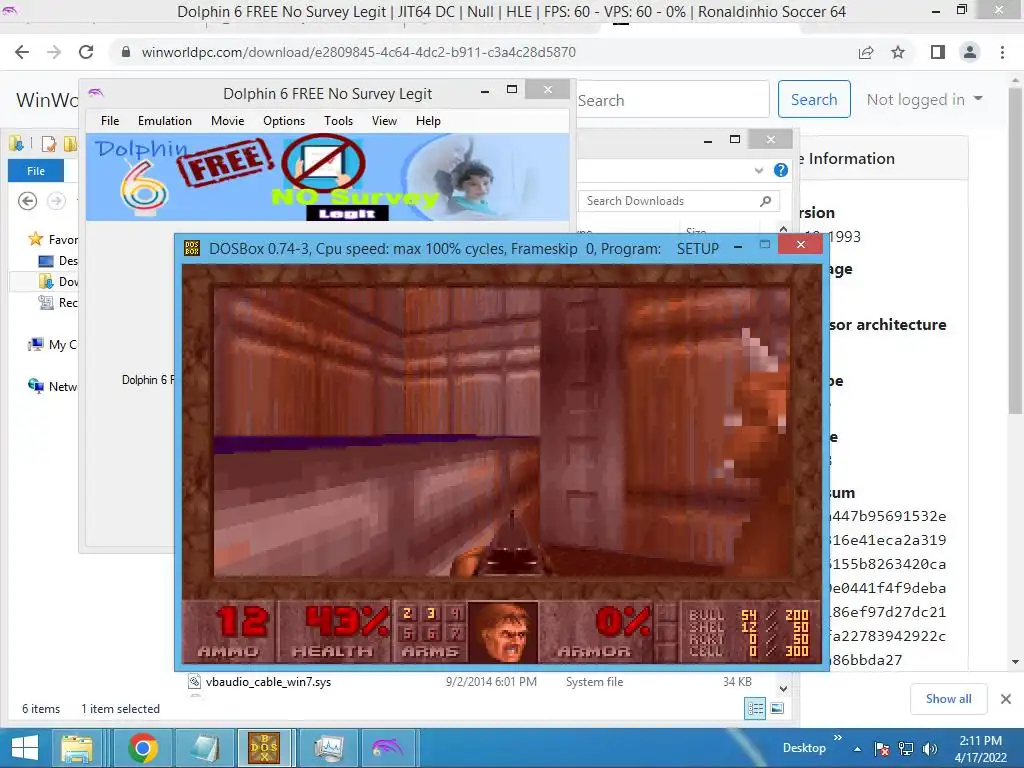Click the System file type cell
1024x768 pixels.
(594, 682)
